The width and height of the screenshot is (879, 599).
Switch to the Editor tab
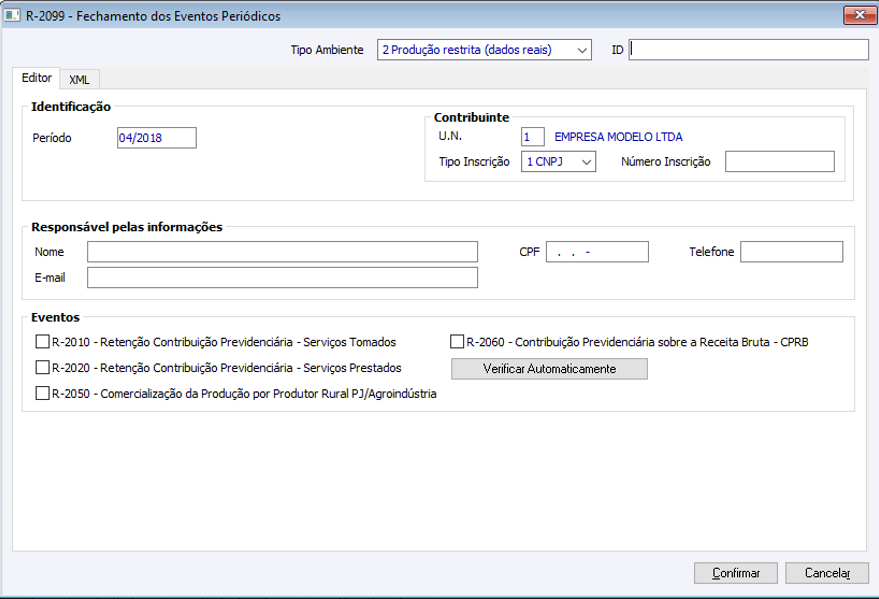point(36,78)
